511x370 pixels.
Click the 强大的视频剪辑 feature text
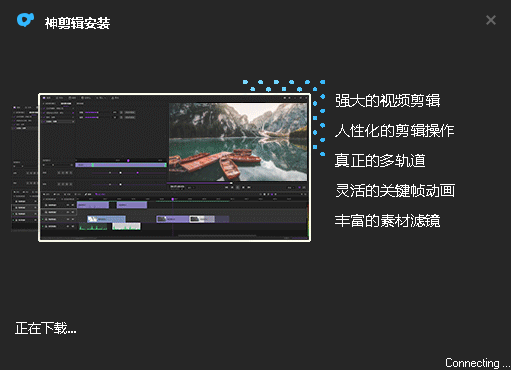point(387,101)
